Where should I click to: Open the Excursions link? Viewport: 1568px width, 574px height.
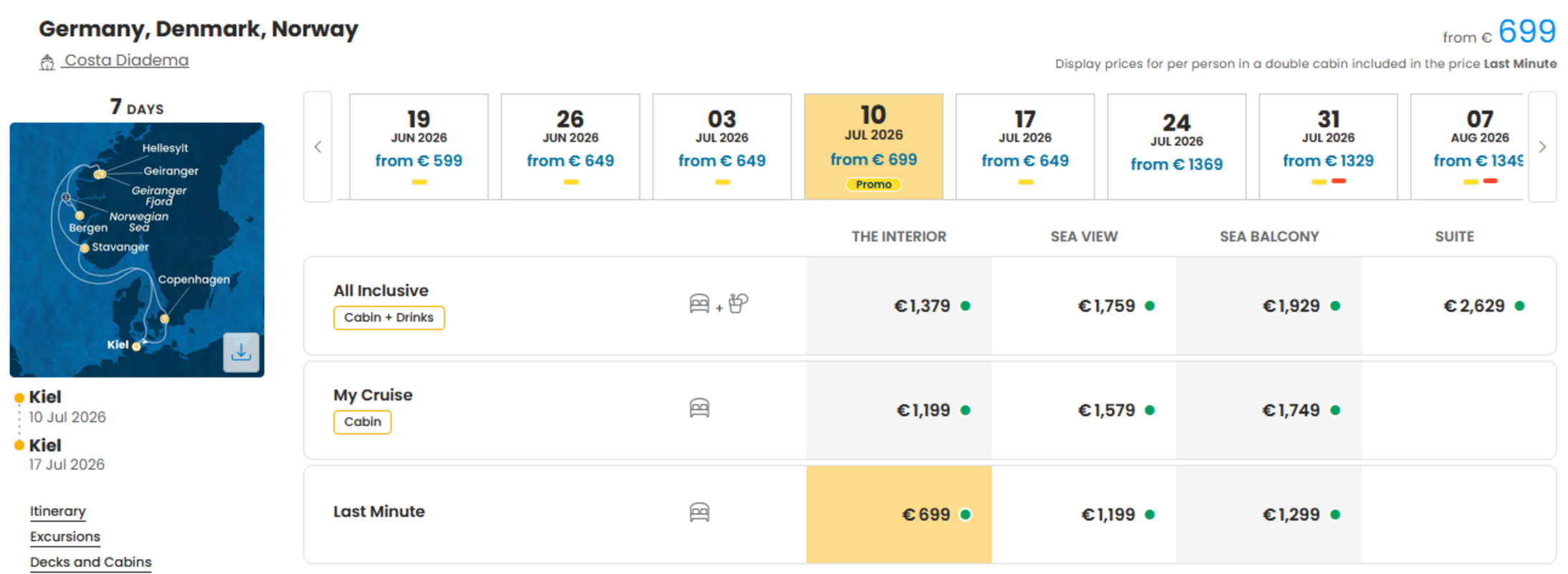(x=65, y=537)
